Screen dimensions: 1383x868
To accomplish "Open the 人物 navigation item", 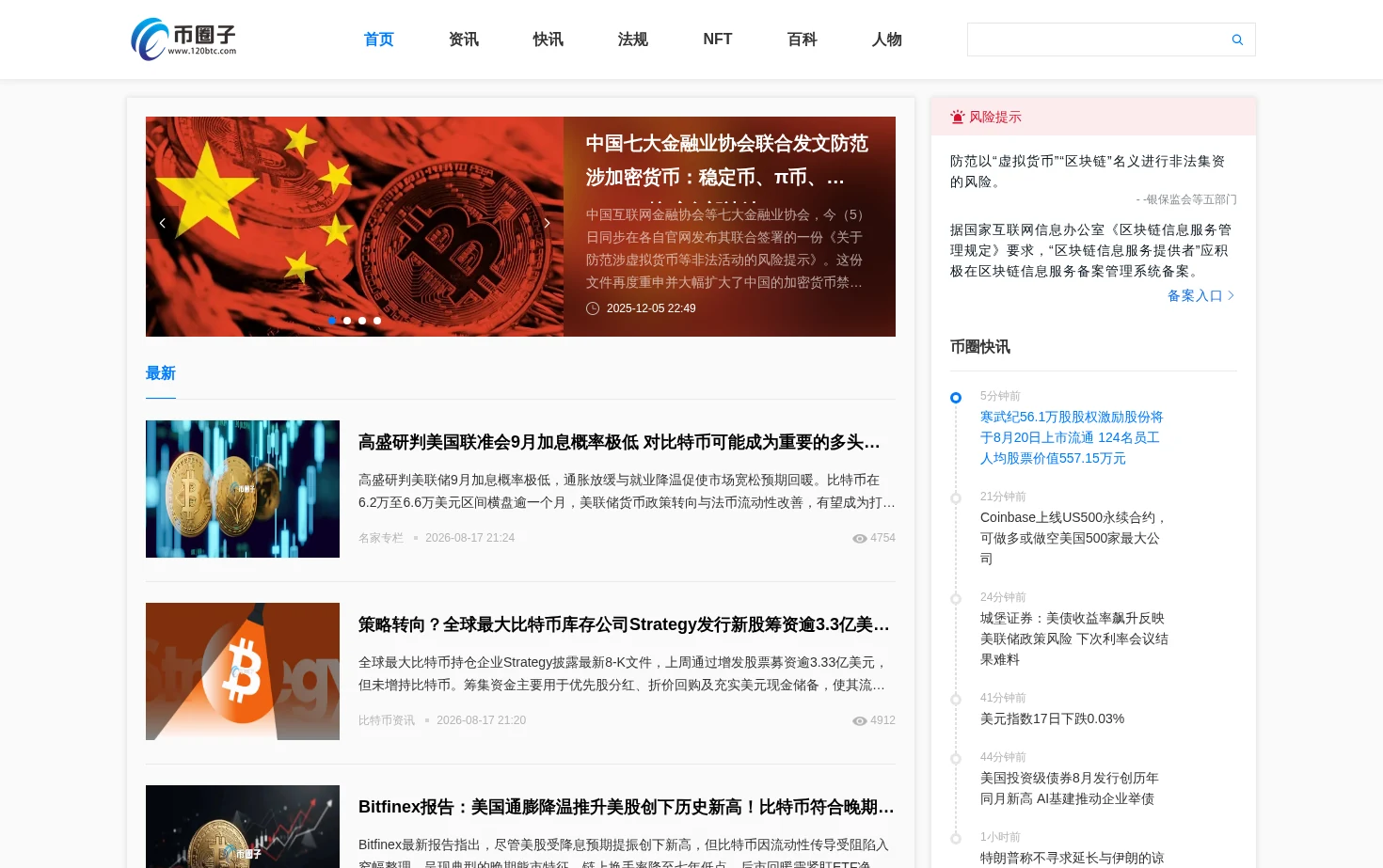I will pyautogui.click(x=887, y=39).
